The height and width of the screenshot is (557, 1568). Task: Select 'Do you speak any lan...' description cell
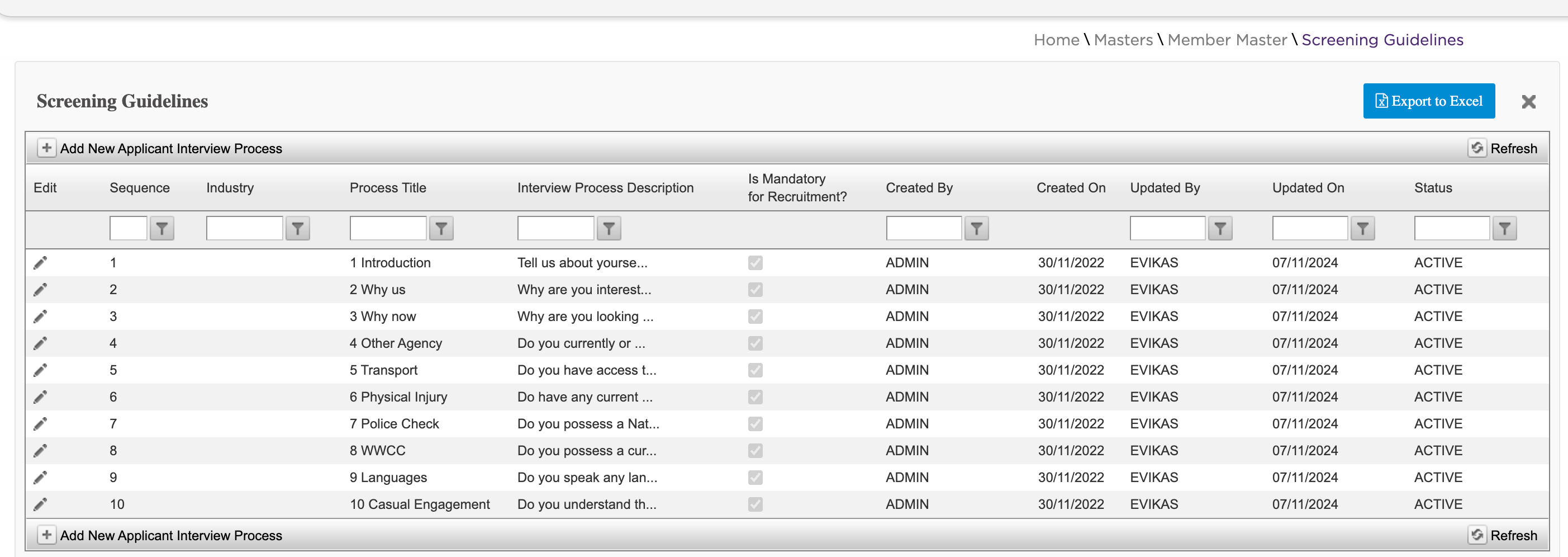(587, 477)
